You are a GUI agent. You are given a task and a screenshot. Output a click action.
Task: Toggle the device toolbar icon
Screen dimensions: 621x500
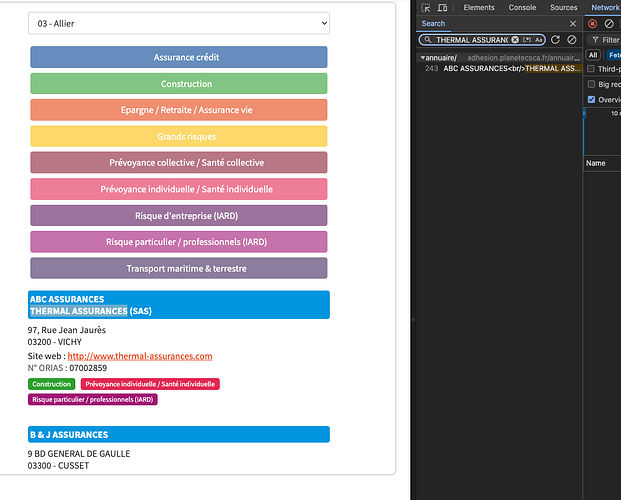442,8
